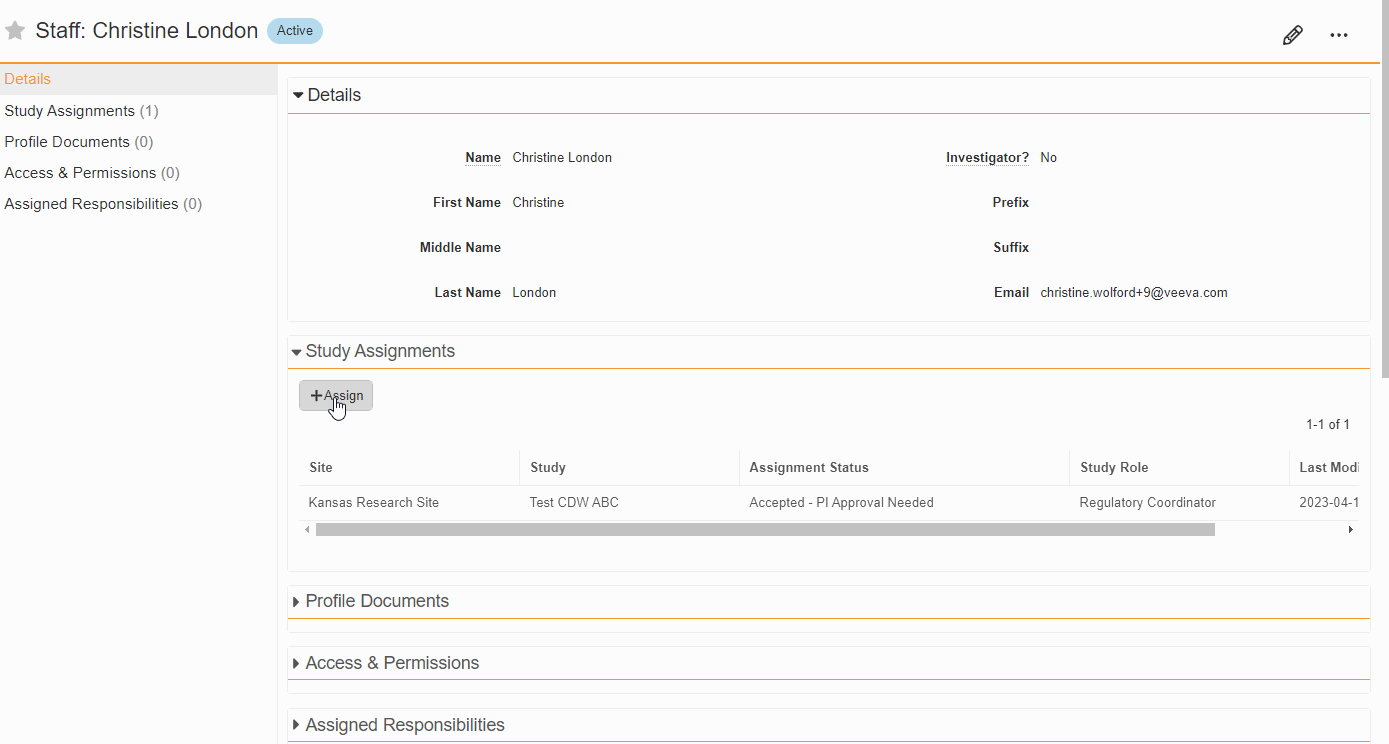Click the Assign button

[x=336, y=396]
